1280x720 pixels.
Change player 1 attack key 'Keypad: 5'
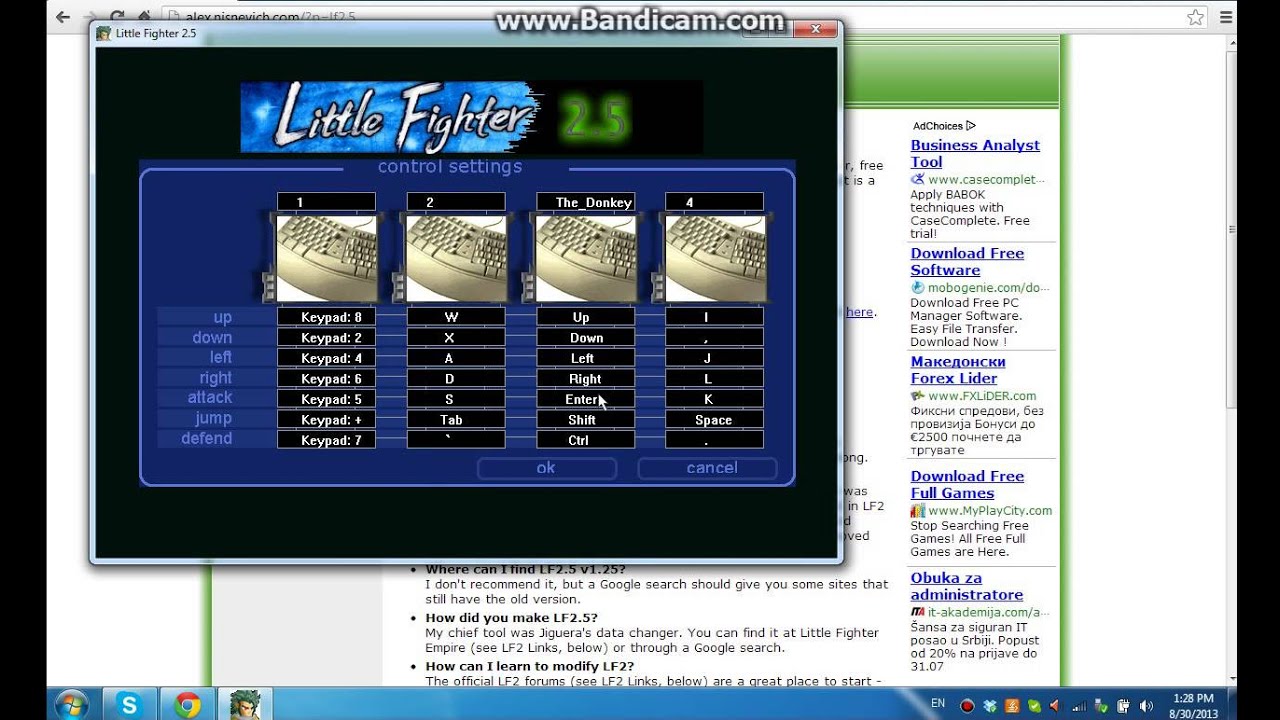point(326,399)
